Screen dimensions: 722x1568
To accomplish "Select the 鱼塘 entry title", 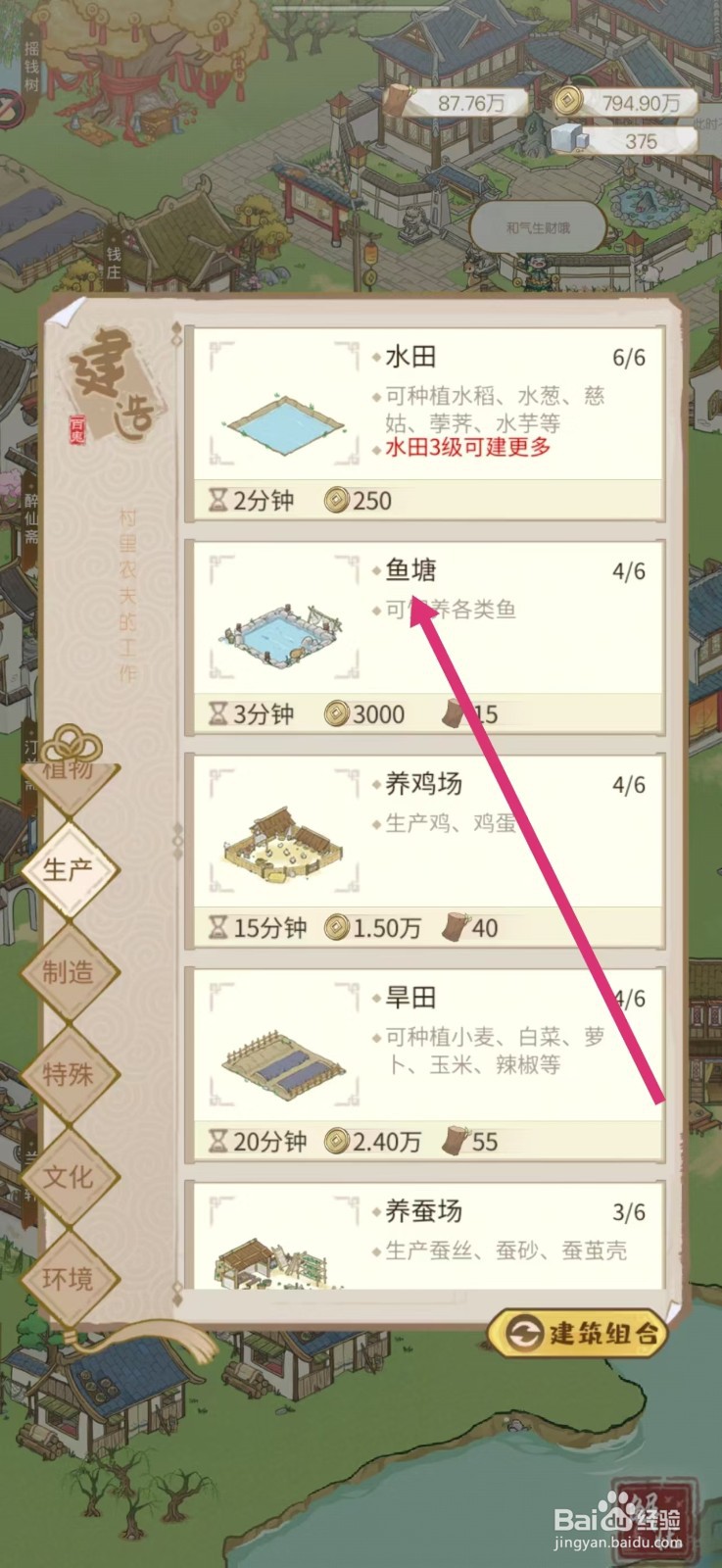I will tap(410, 570).
